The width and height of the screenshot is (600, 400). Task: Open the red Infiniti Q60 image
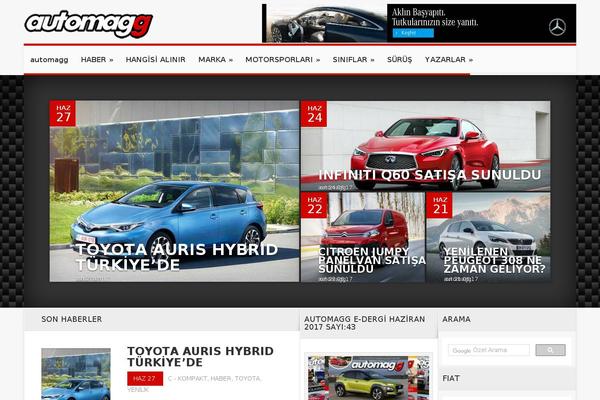point(426,146)
